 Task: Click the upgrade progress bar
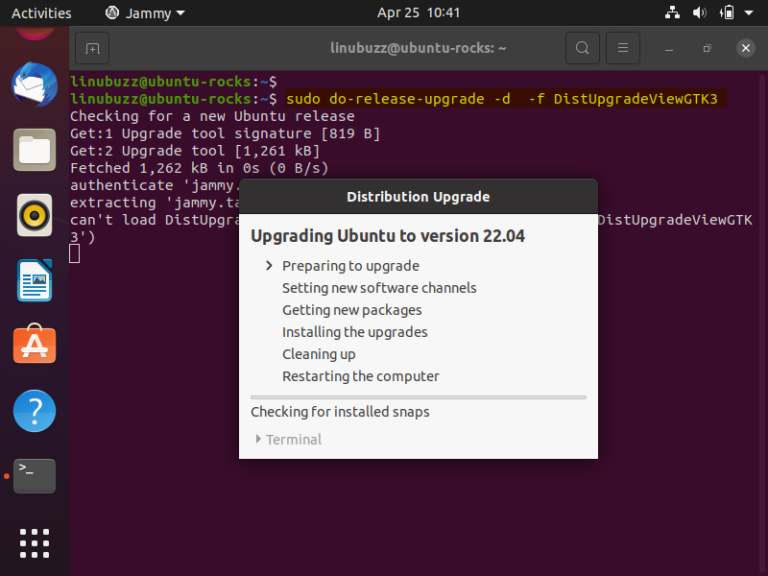[x=418, y=397]
